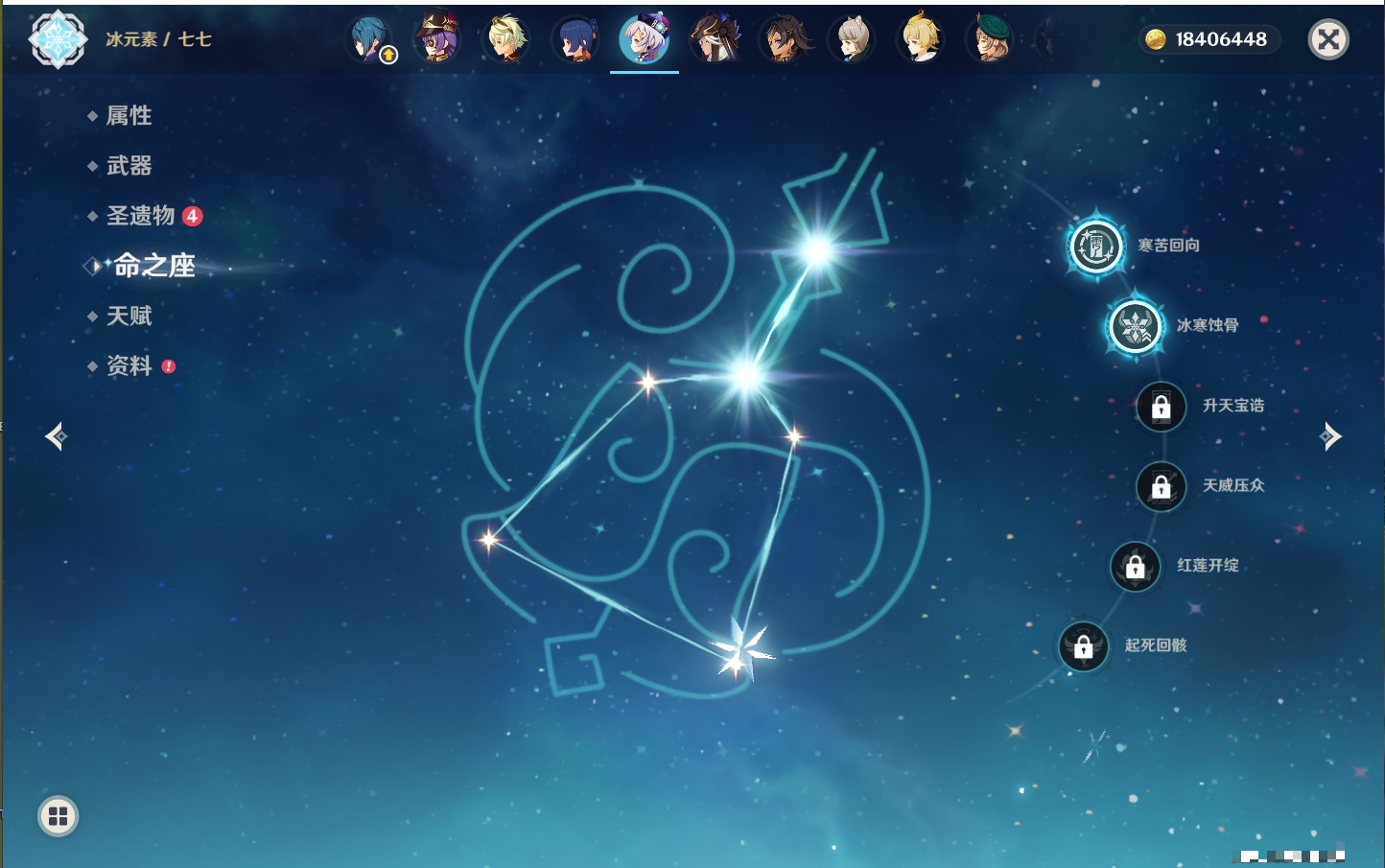The height and width of the screenshot is (868, 1385).
Task: Select the dark blue-haired character avatar
Action: [576, 39]
